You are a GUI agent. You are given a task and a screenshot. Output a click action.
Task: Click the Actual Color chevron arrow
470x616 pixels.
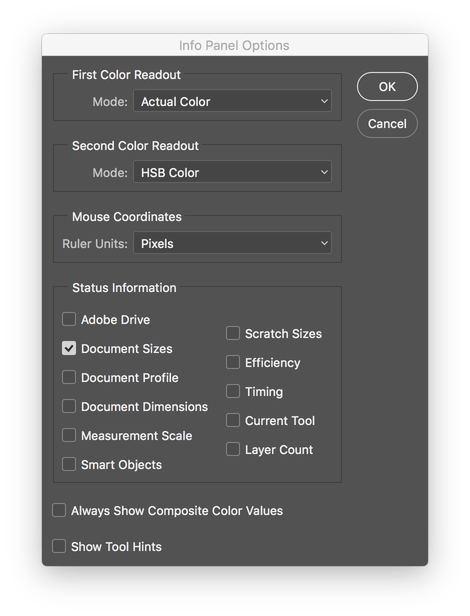[324, 101]
